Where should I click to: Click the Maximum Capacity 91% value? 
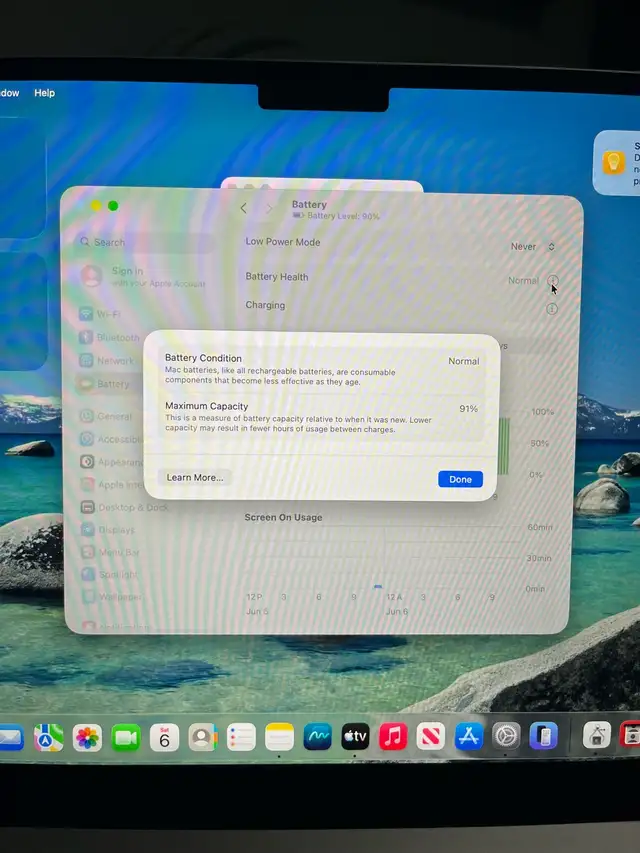469,409
